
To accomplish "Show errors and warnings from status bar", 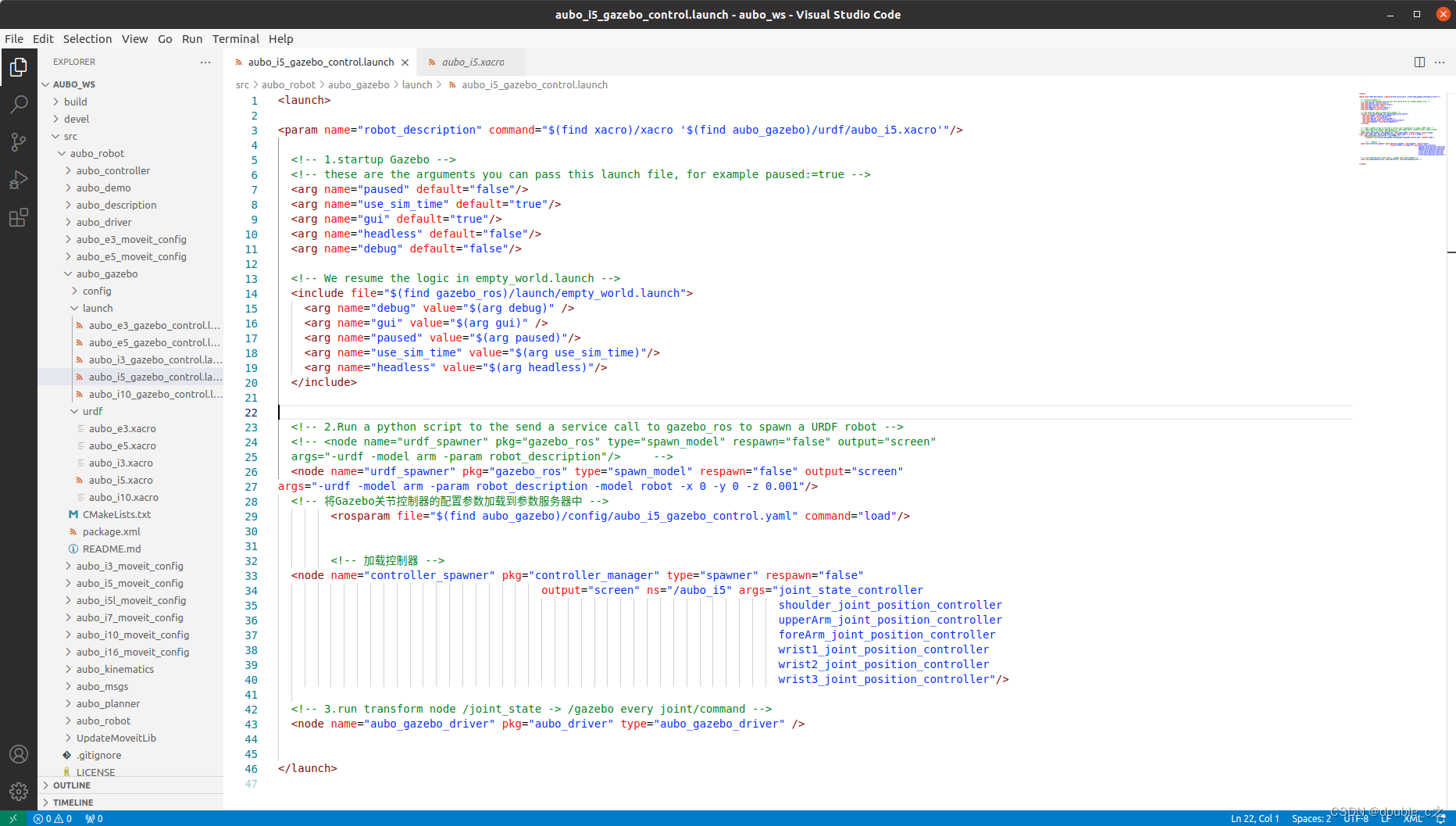I will [52, 818].
